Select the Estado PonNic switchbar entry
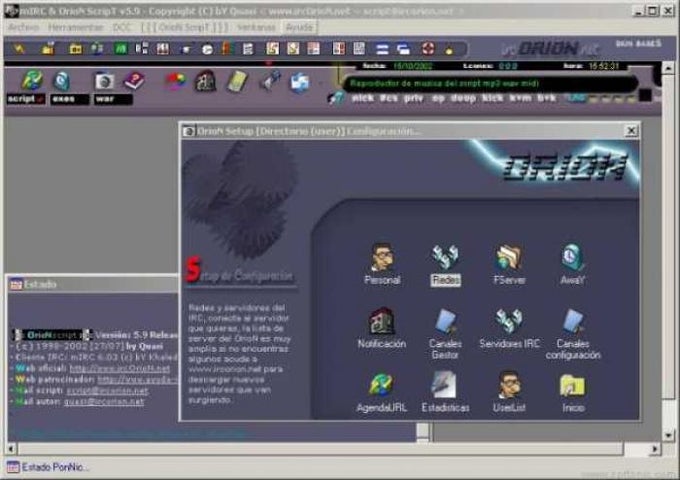Image resolution: width=680 pixels, height=480 pixels. (x=48, y=467)
